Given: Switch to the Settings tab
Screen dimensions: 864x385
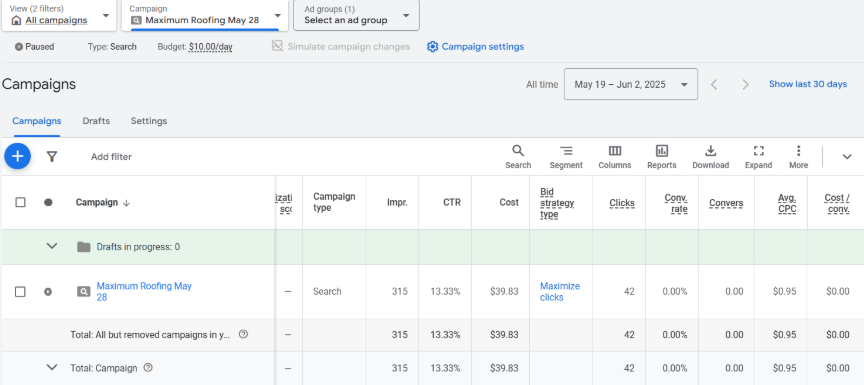Looking at the screenshot, I should tap(149, 121).
